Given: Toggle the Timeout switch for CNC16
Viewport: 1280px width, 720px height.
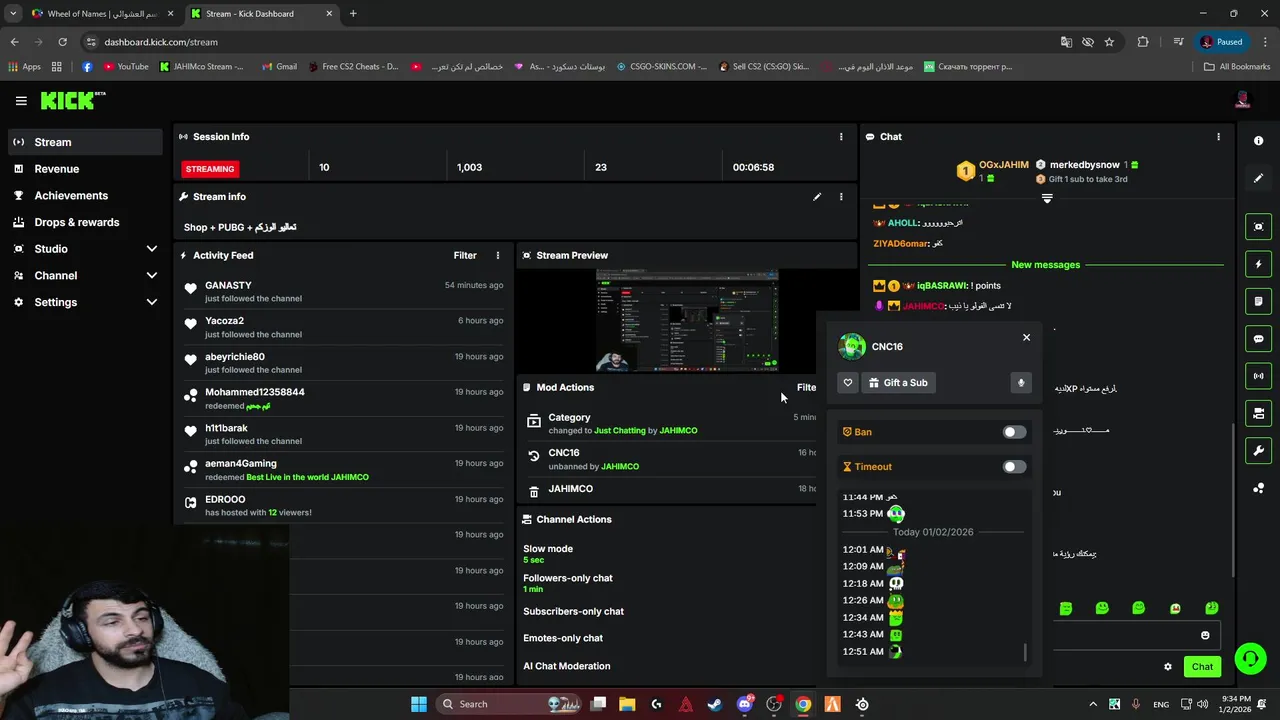Looking at the screenshot, I should 1014,466.
